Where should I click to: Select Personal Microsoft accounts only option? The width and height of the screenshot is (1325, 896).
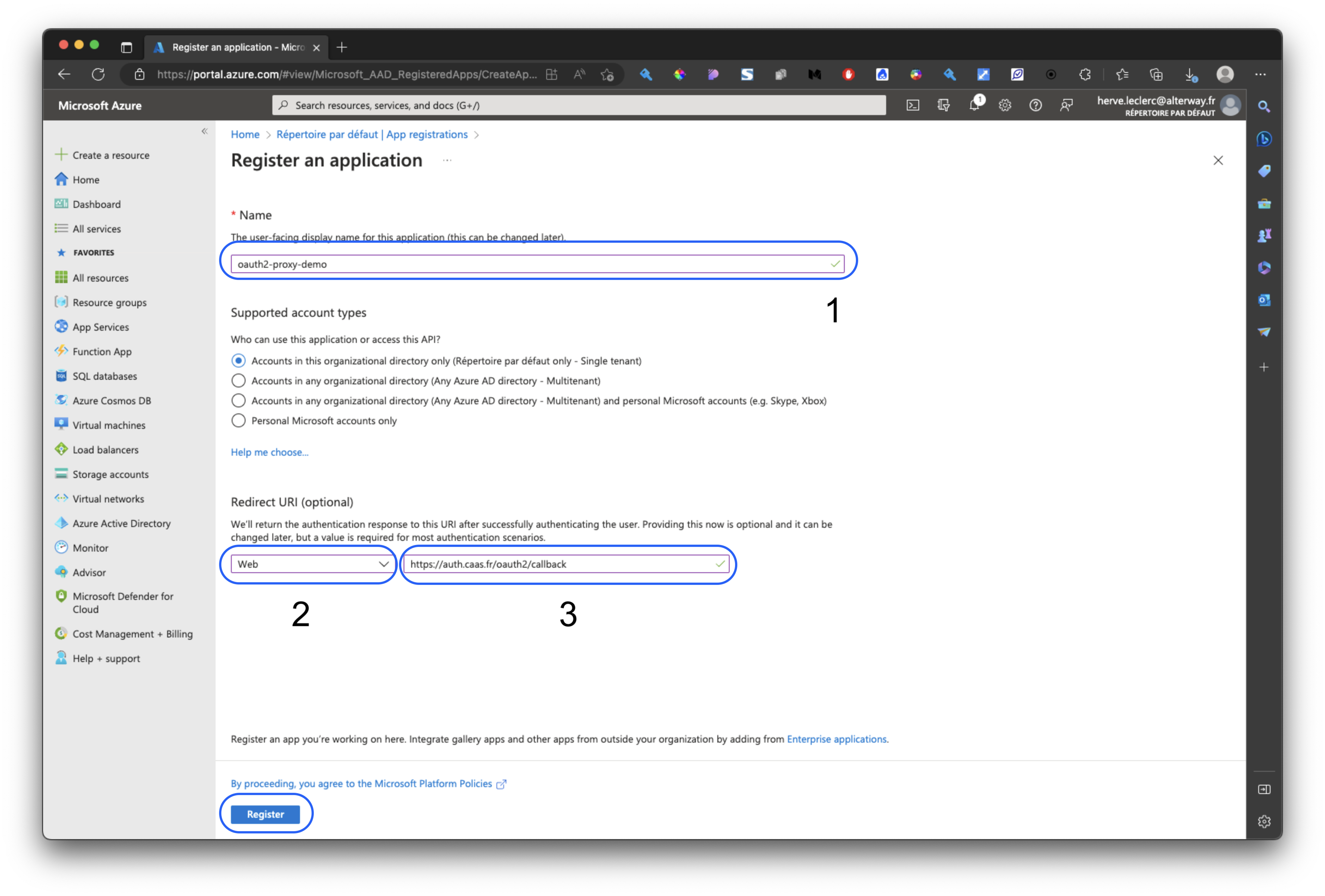pyautogui.click(x=238, y=421)
